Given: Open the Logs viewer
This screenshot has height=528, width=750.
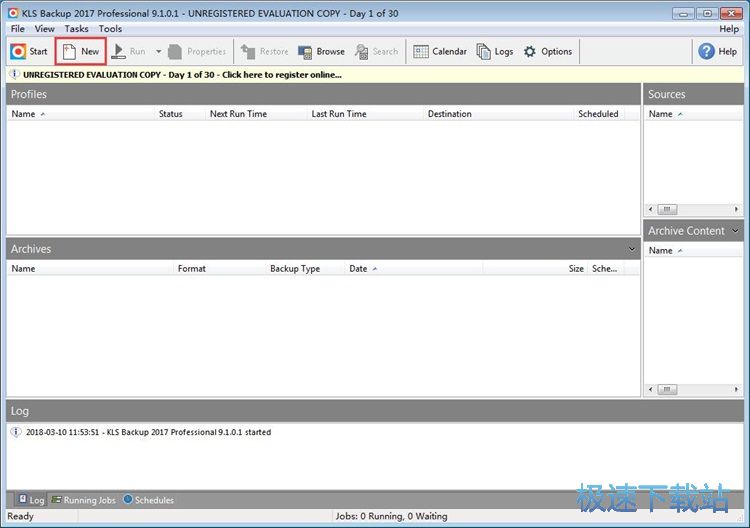Looking at the screenshot, I should [x=495, y=52].
